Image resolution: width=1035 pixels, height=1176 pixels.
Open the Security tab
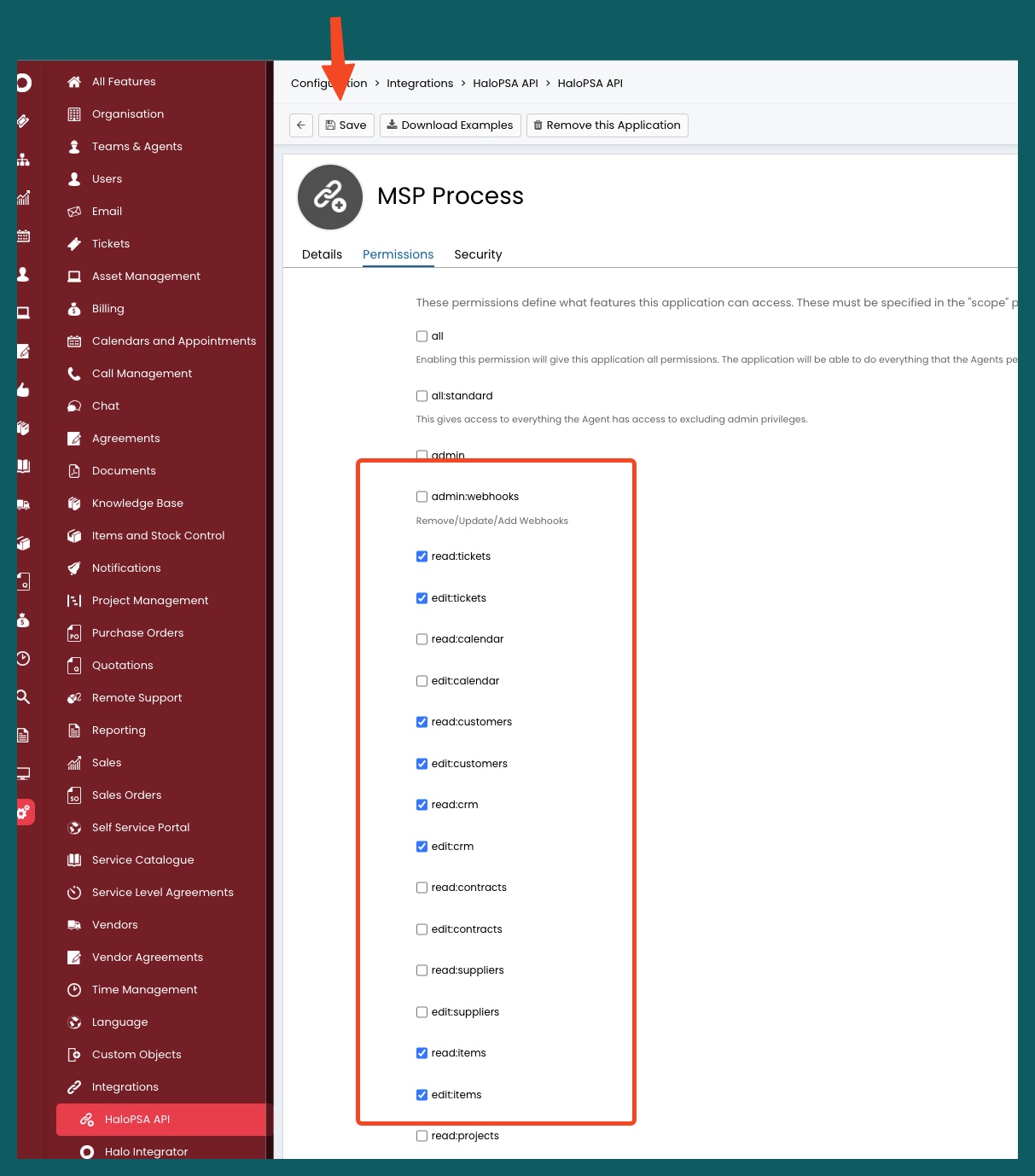click(x=478, y=254)
